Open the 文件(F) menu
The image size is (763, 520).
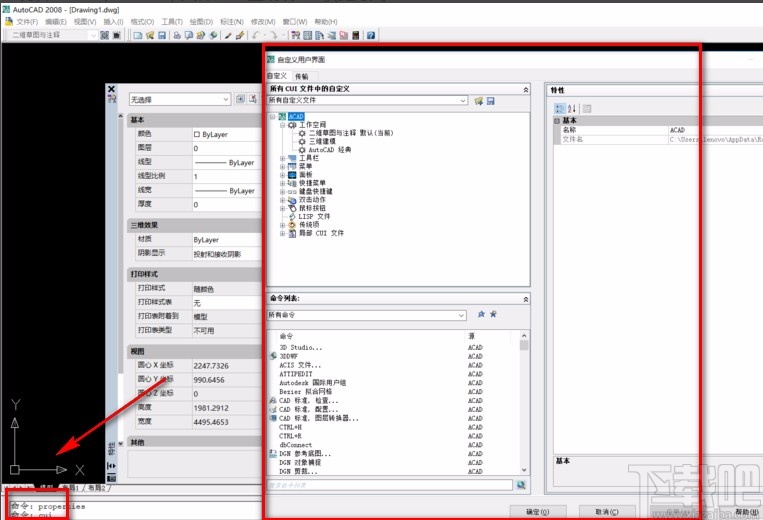click(27, 22)
